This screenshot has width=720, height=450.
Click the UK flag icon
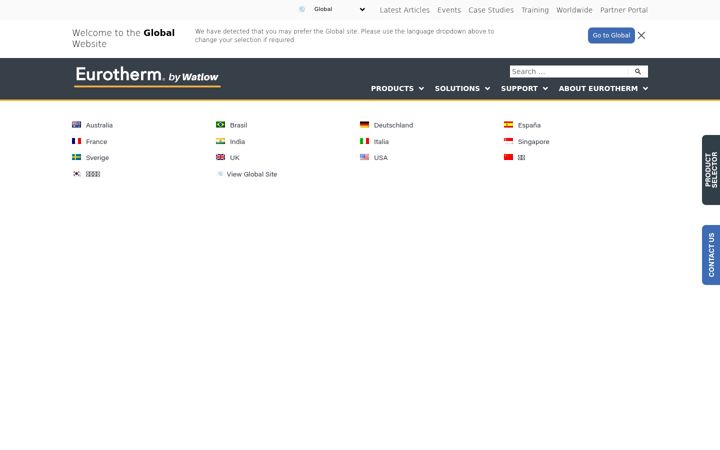click(220, 157)
